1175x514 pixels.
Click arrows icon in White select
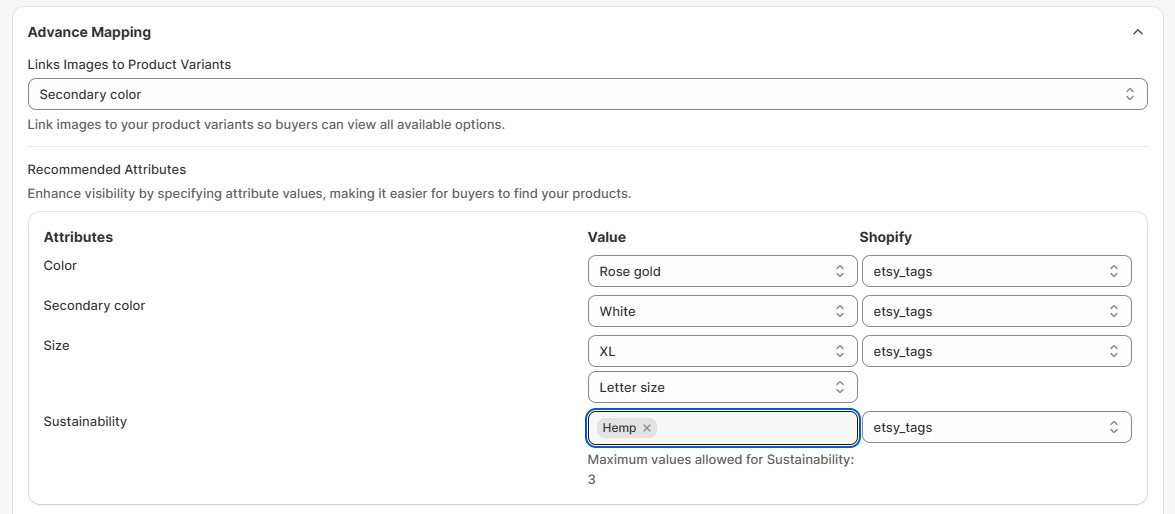(x=840, y=311)
